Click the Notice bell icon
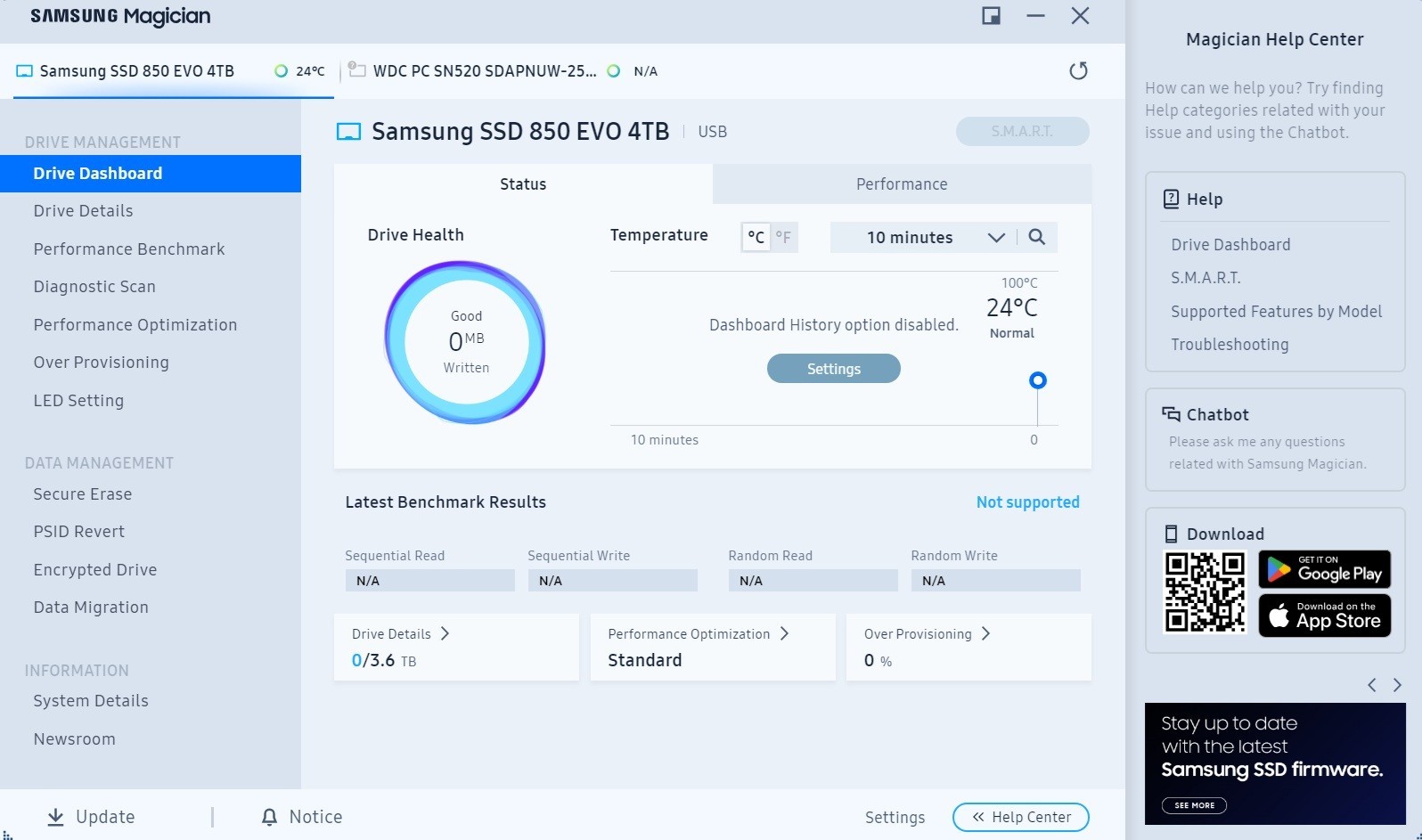1422x840 pixels. pos(269,817)
